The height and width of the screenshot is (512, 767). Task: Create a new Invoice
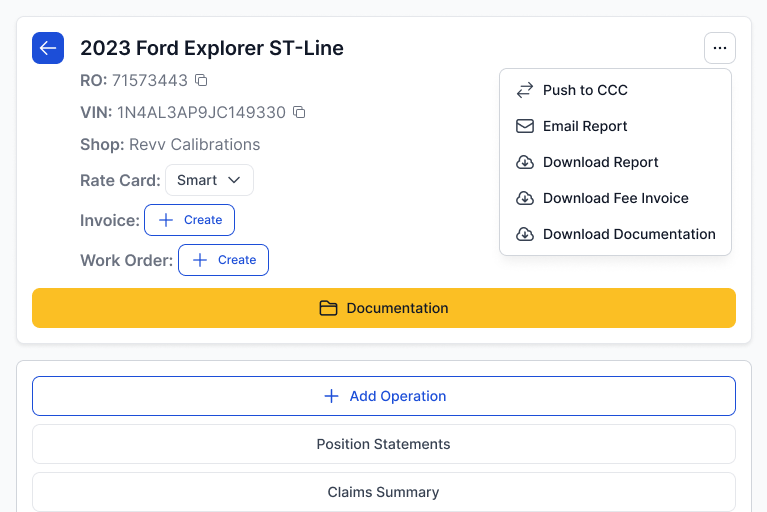[190, 220]
